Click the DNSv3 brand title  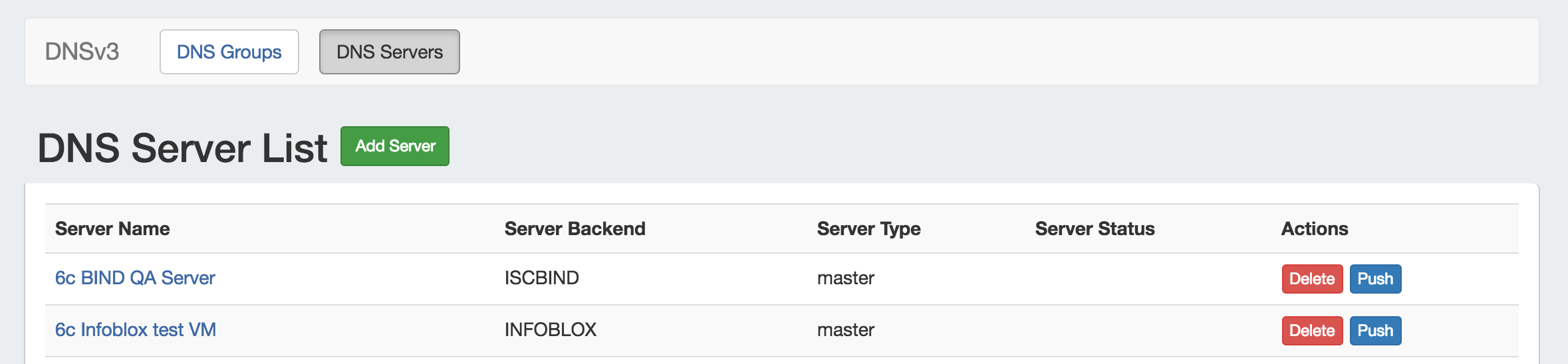coord(82,52)
